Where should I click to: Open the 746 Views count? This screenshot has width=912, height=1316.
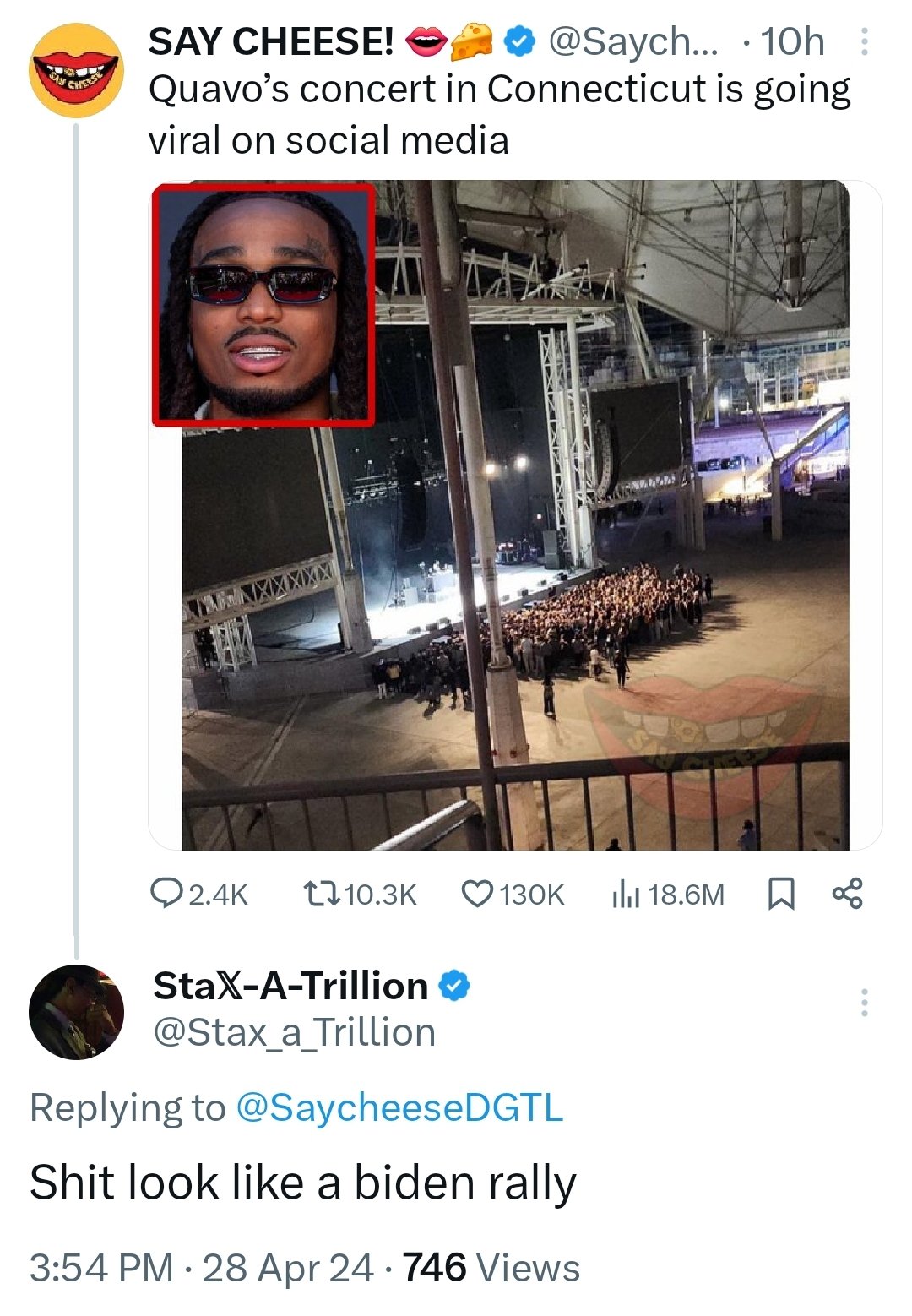pyautogui.click(x=491, y=1268)
